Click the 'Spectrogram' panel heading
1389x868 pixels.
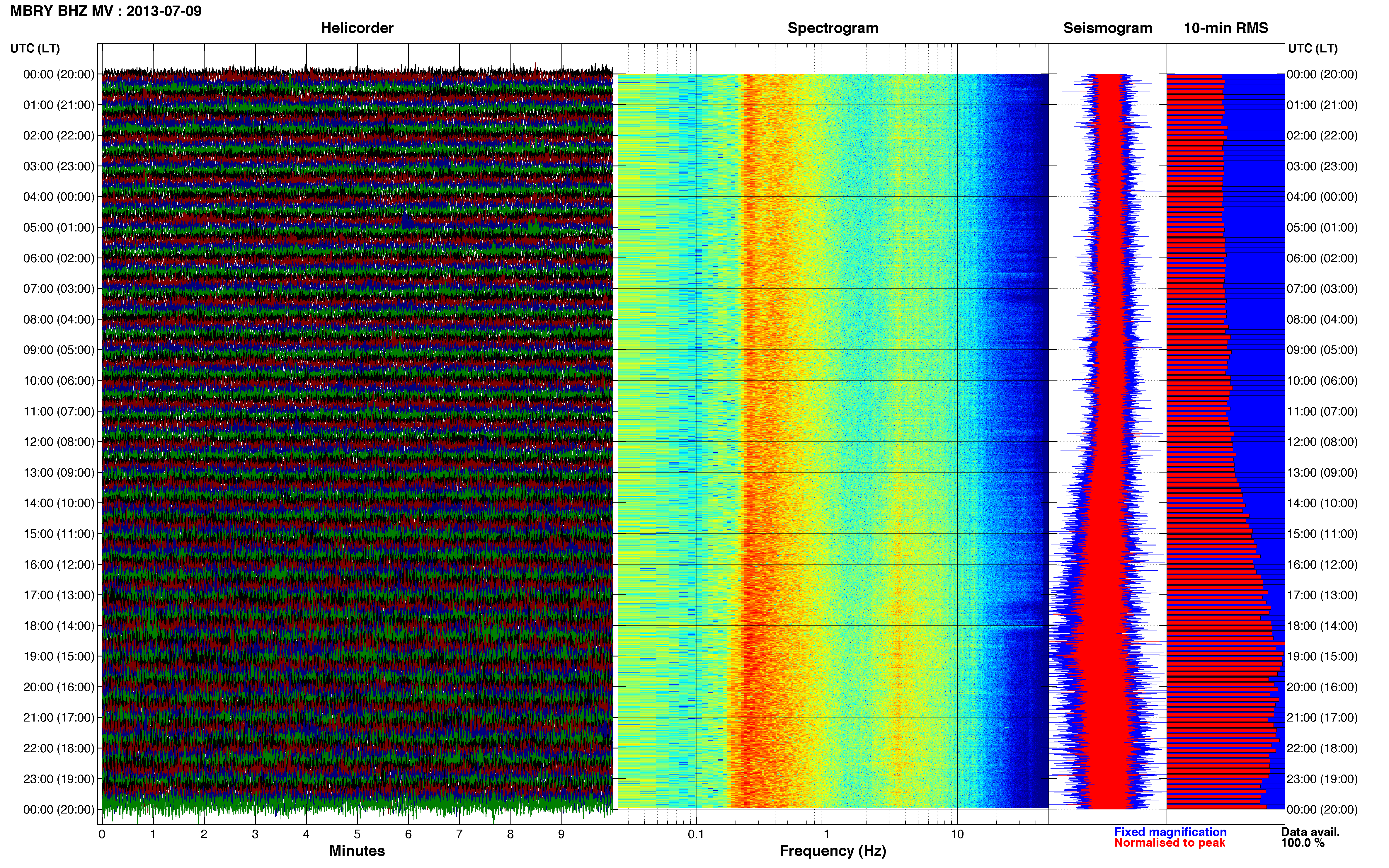pos(833,28)
